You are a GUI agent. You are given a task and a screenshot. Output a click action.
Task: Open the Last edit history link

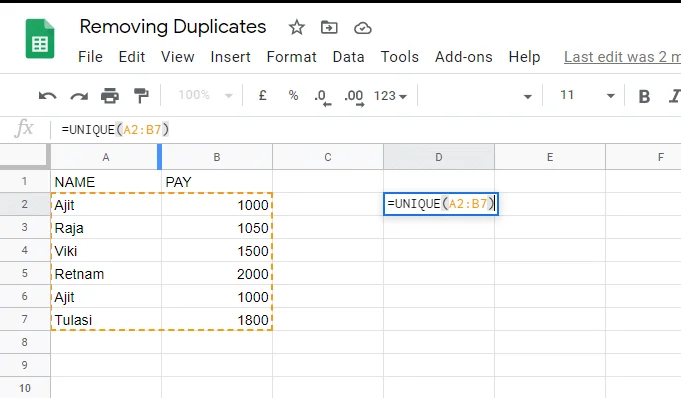pos(622,57)
